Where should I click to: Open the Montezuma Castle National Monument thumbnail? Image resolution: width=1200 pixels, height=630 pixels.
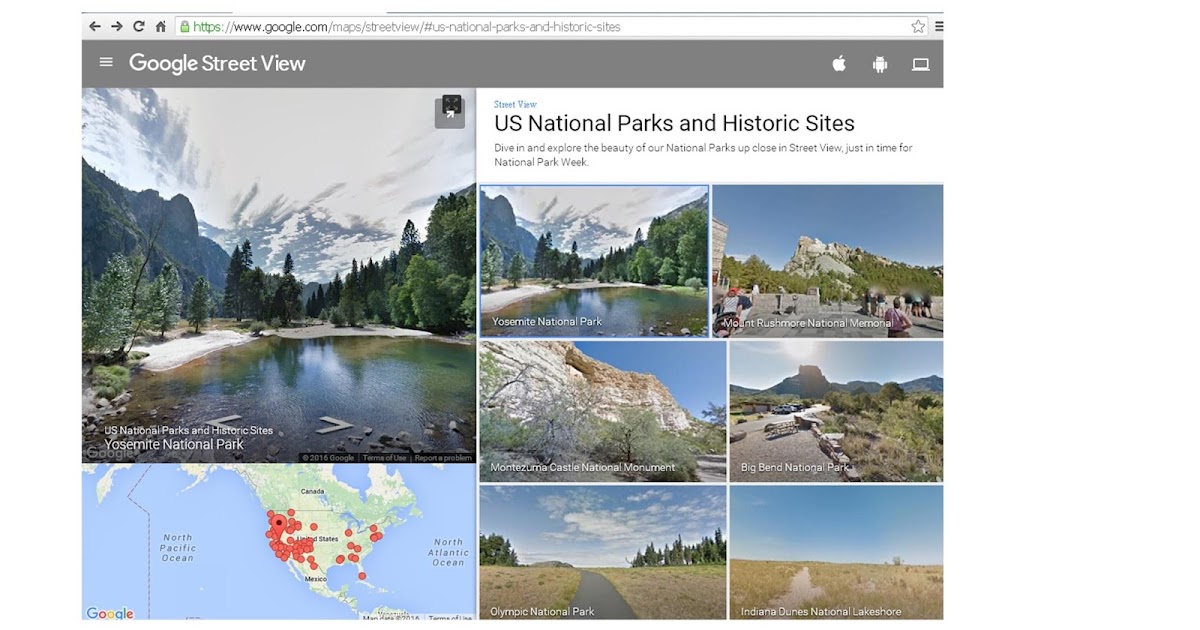click(x=603, y=410)
